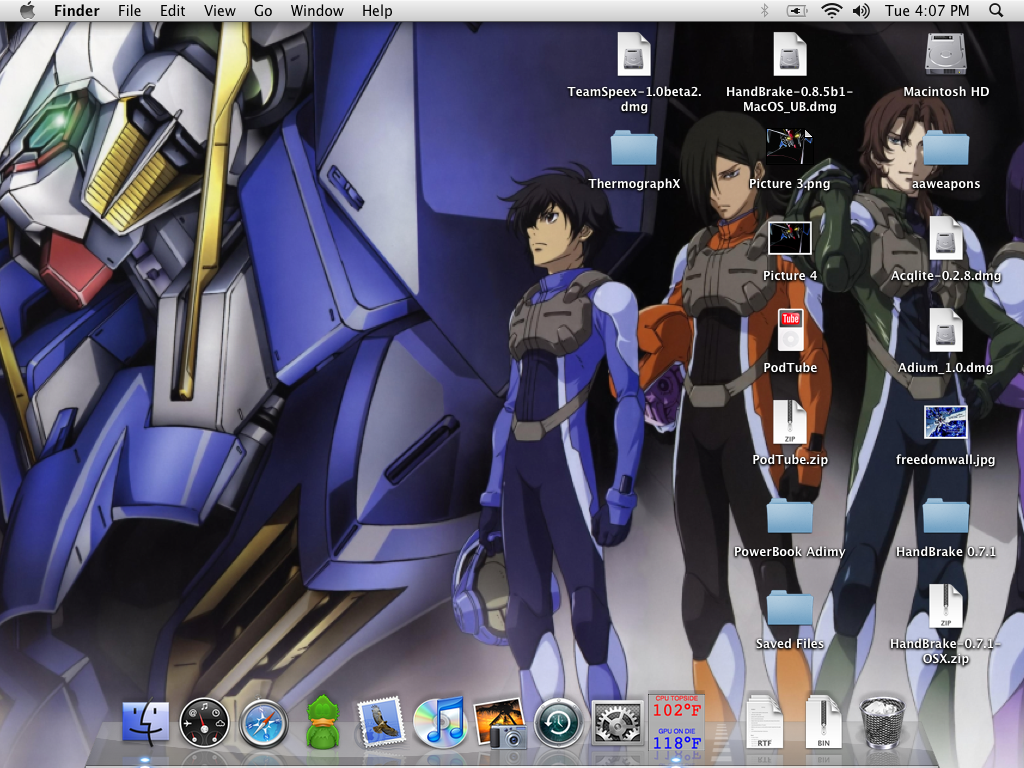Open the Trash in the Dock
Image resolution: width=1024 pixels, height=768 pixels.
point(882,722)
